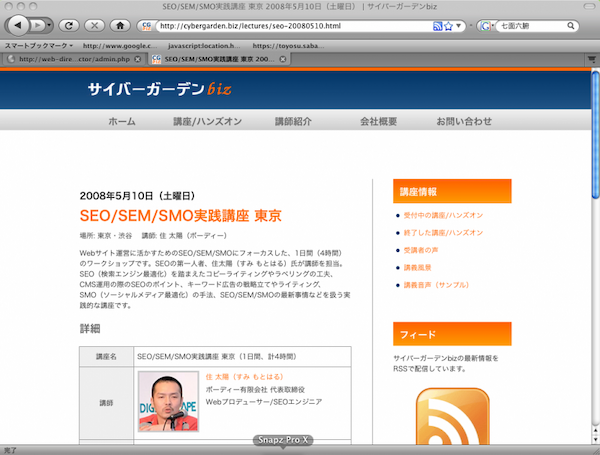Open the 受講者の声 sidebar link
Viewport: 600px width, 455px height.
421,250
